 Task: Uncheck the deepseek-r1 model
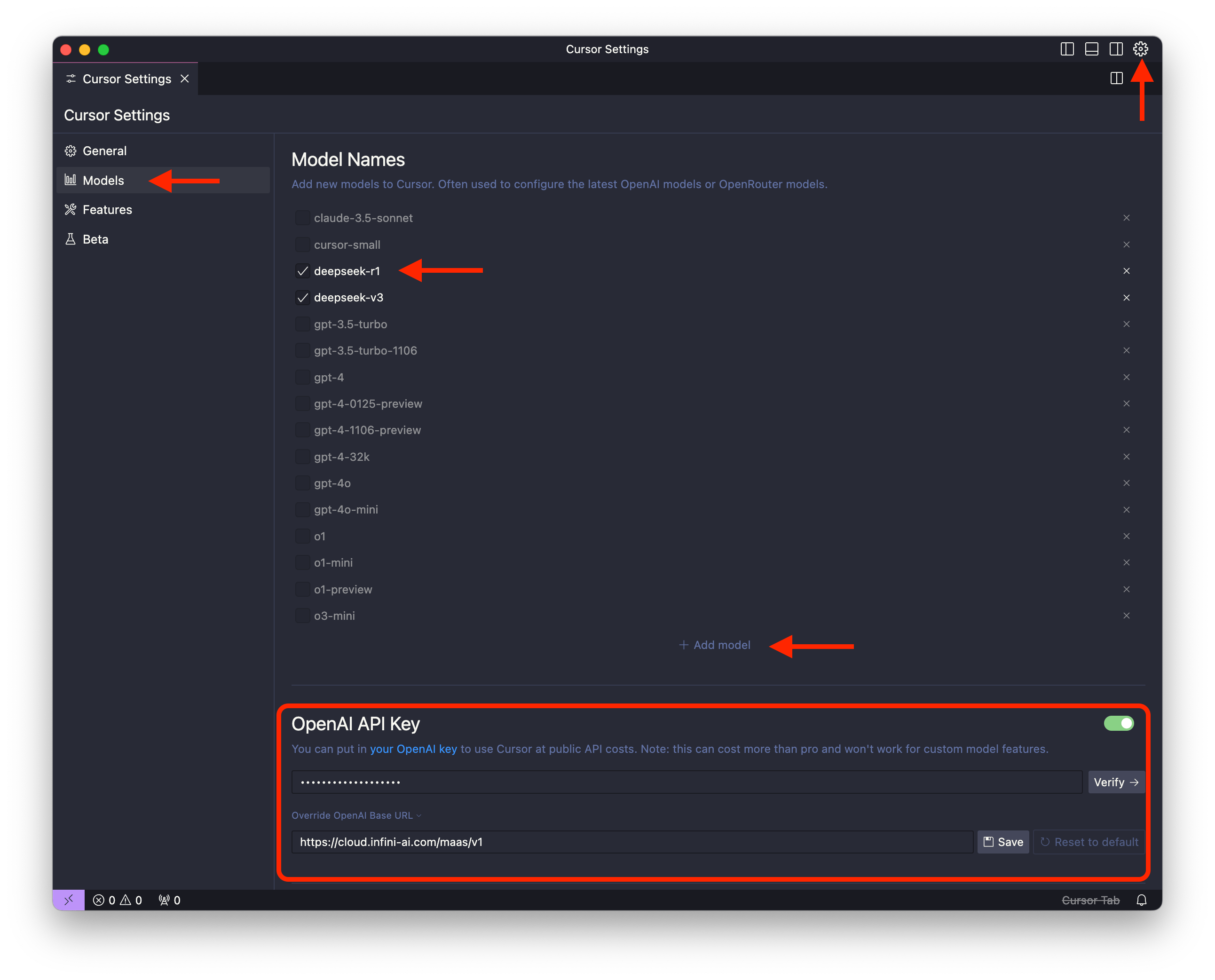[x=302, y=271]
